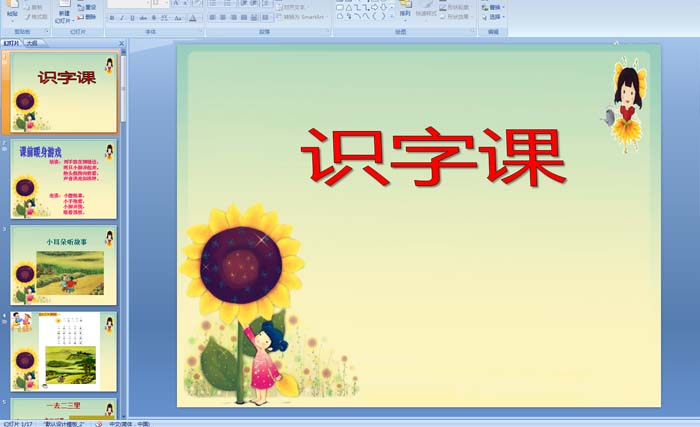
Task: Select the right brace shape
Action: pyautogui.click(x=383, y=16)
